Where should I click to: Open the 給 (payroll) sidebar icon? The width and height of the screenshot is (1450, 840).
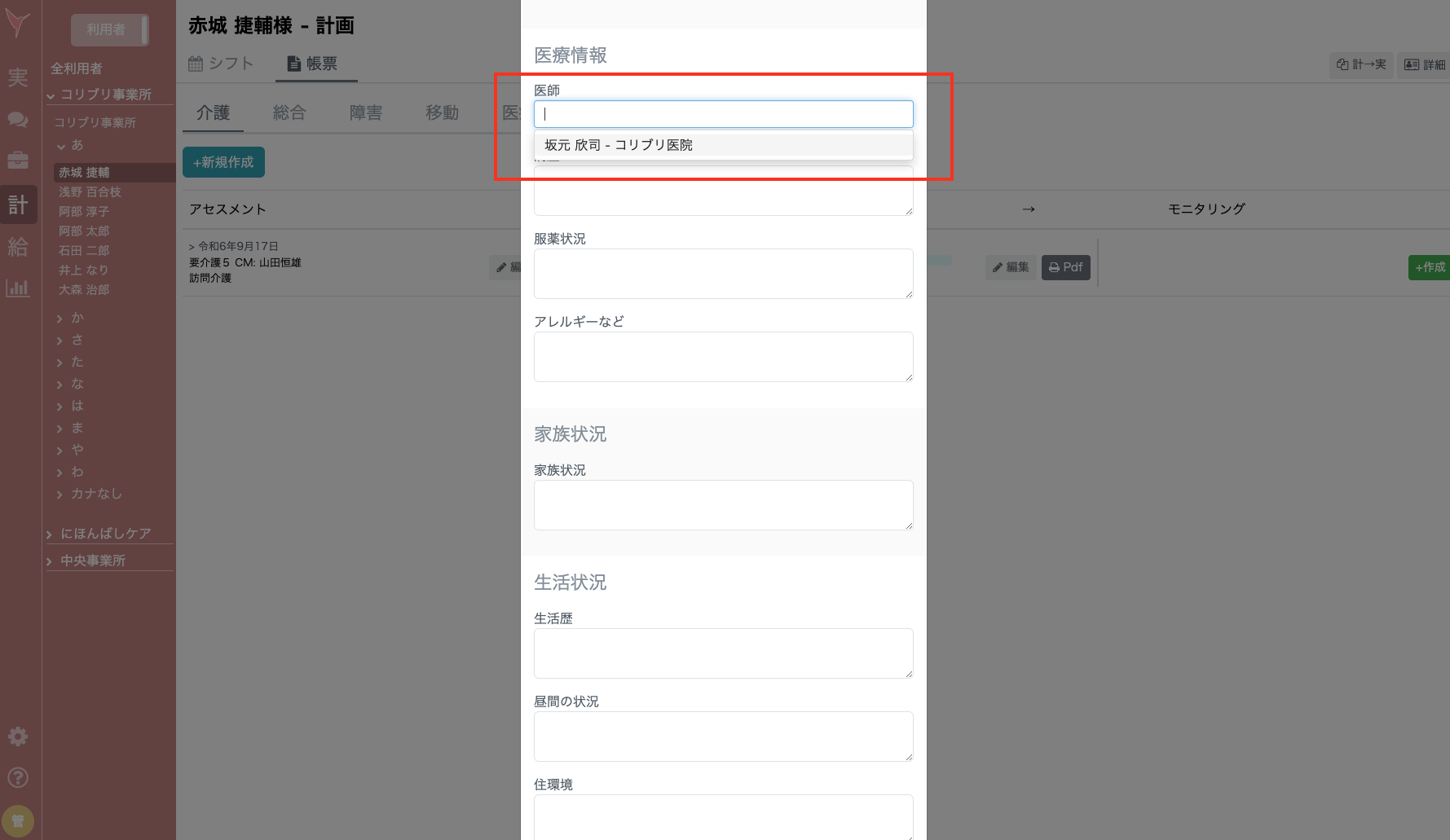[18, 247]
